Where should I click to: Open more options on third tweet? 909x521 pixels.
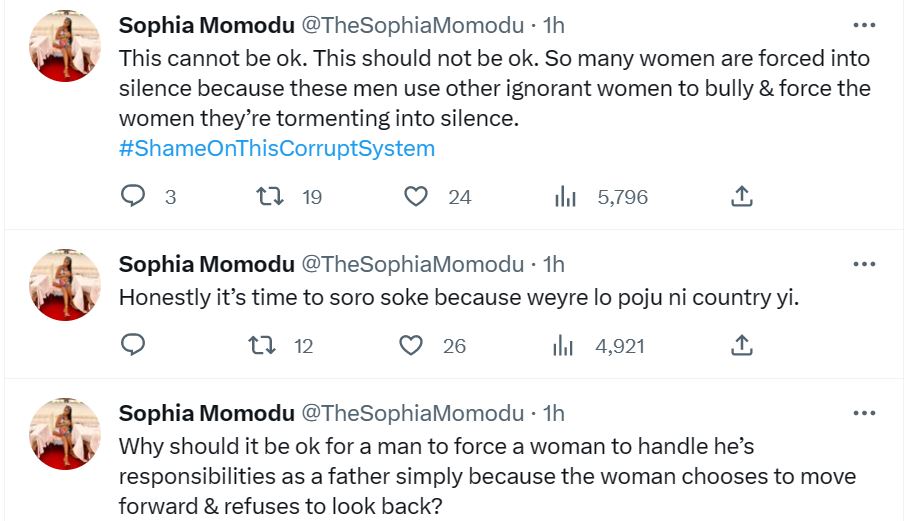coord(863,413)
